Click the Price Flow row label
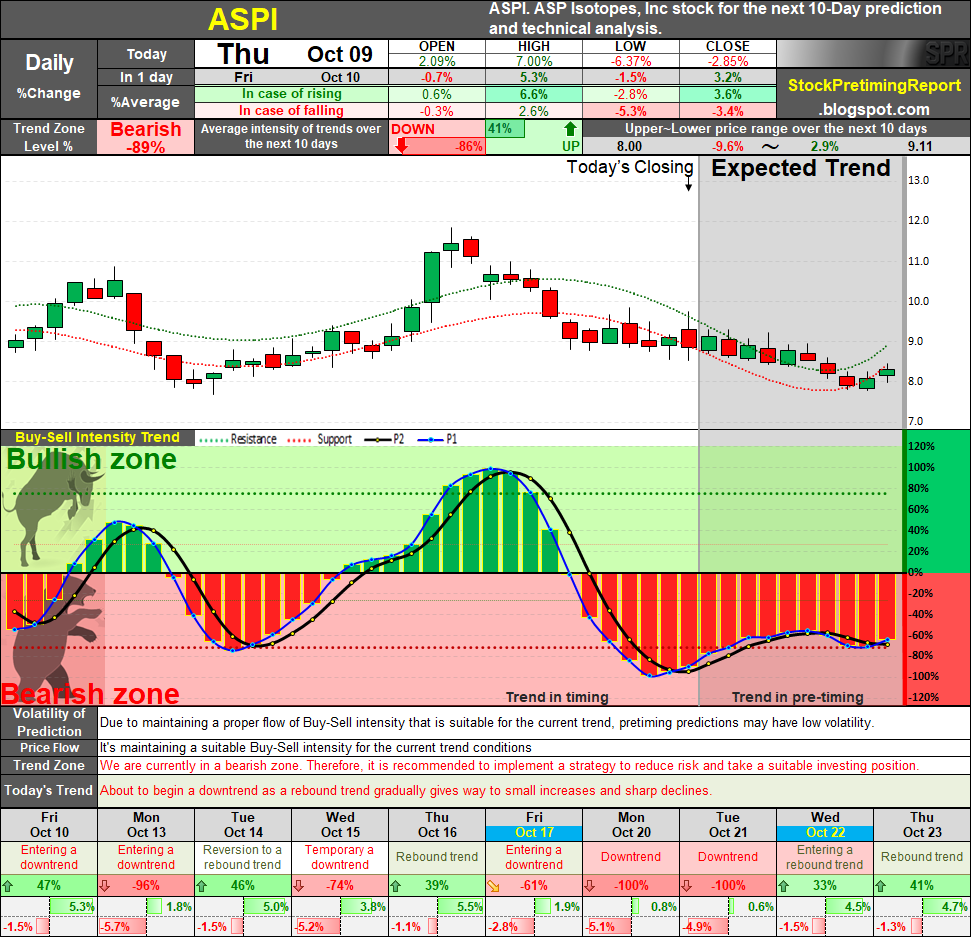 49,747
